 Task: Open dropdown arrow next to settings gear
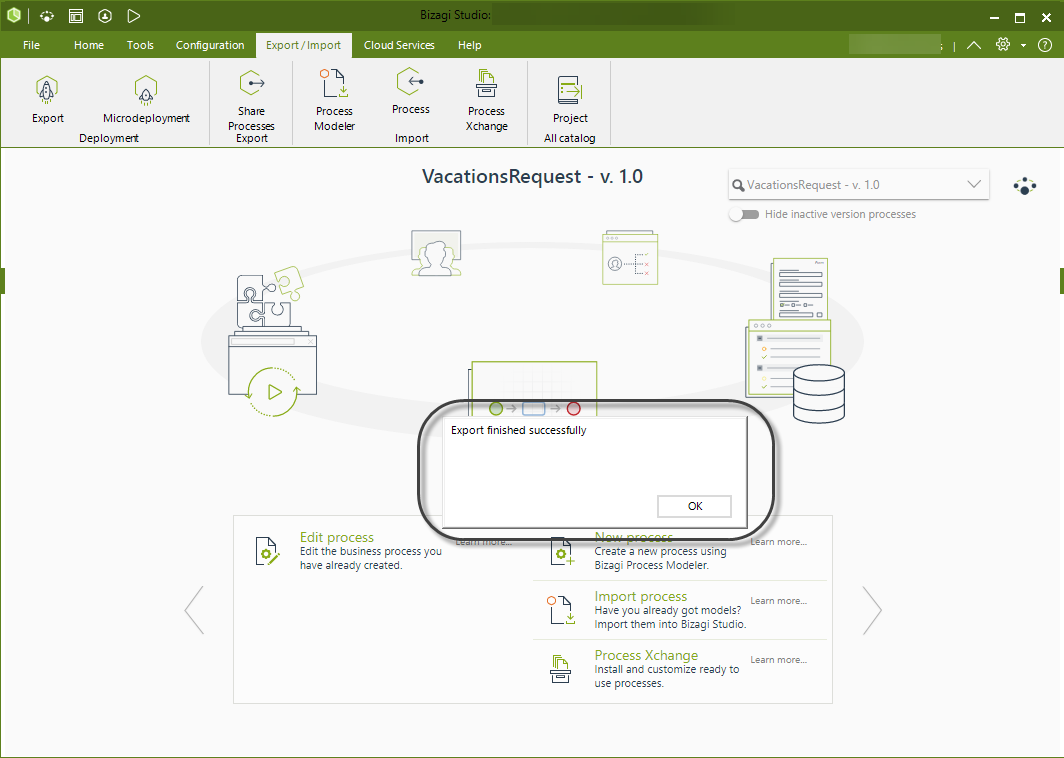point(1023,45)
